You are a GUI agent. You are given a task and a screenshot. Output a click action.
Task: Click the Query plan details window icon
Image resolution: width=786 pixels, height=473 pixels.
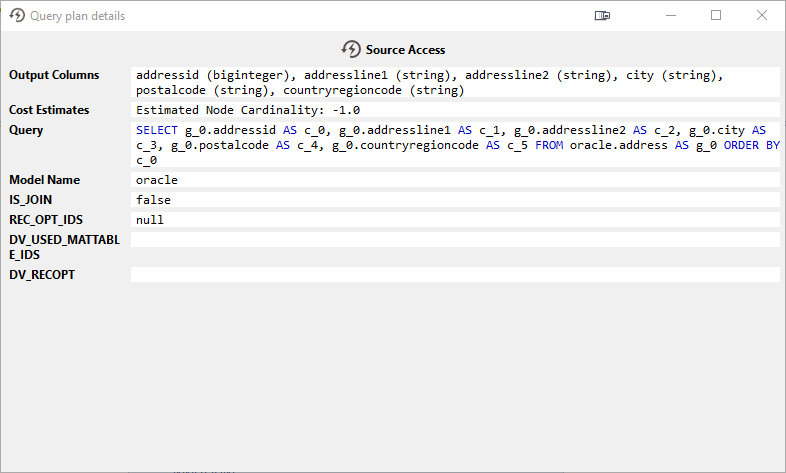coord(17,16)
